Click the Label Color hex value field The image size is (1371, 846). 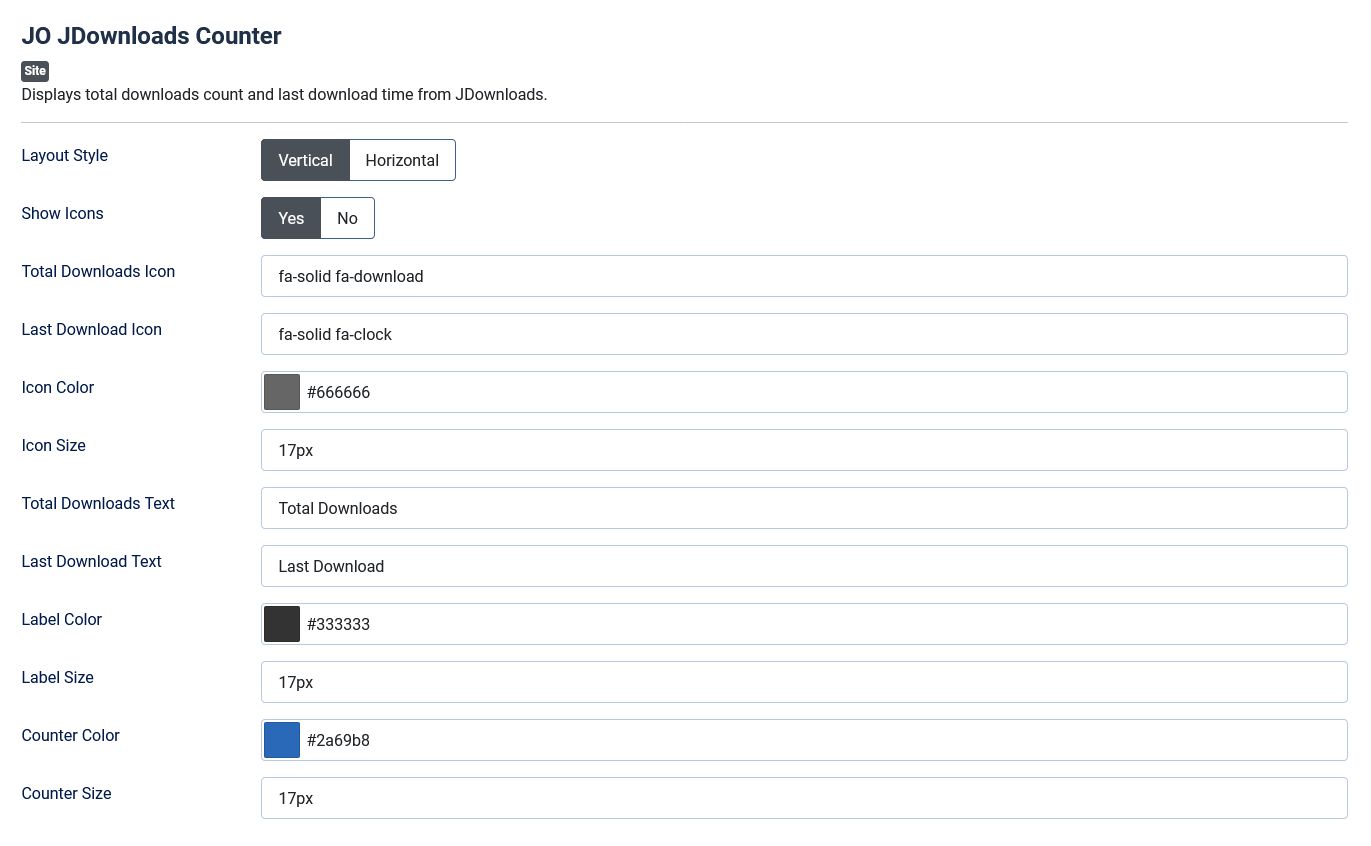click(x=823, y=624)
